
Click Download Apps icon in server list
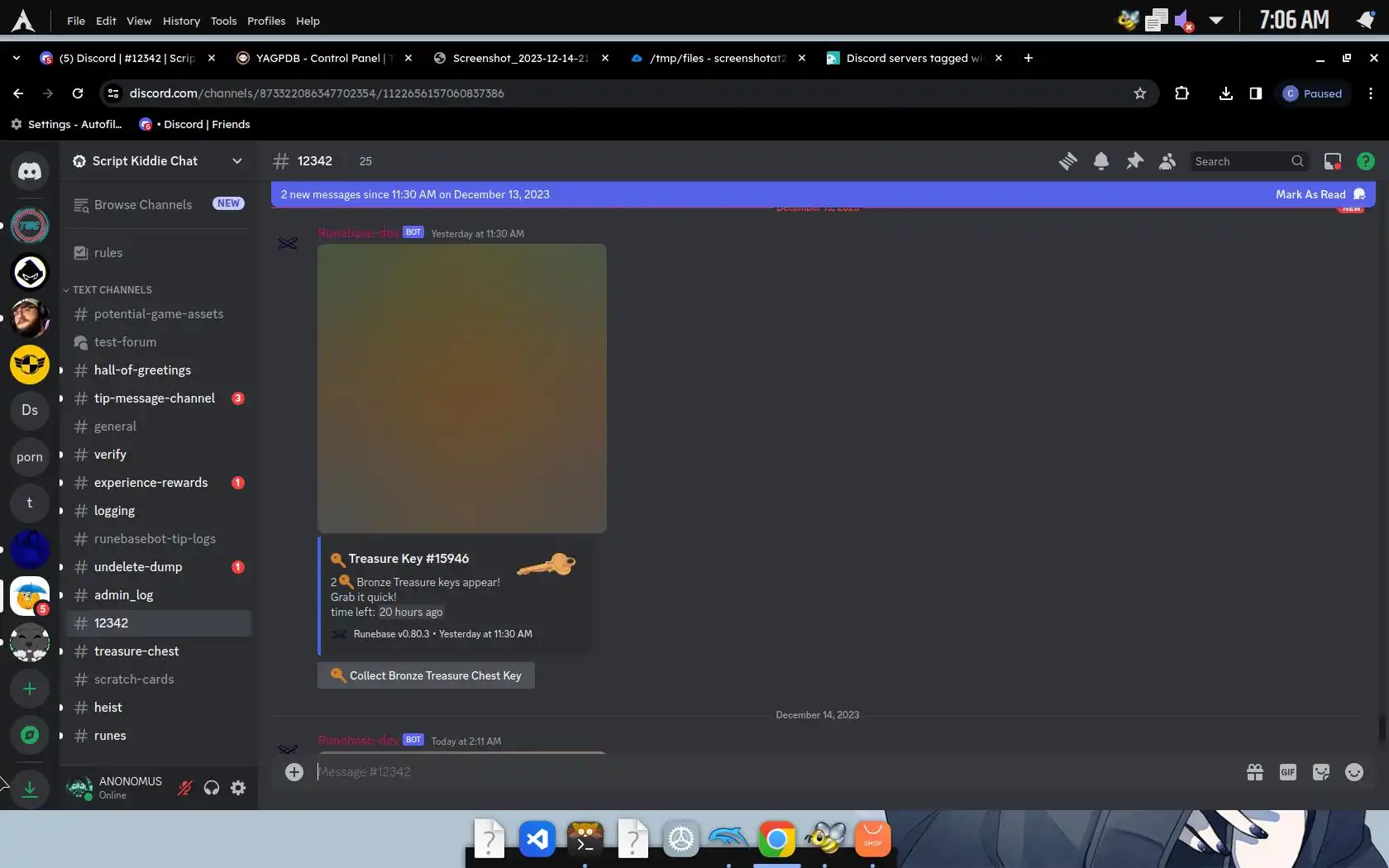click(x=30, y=789)
